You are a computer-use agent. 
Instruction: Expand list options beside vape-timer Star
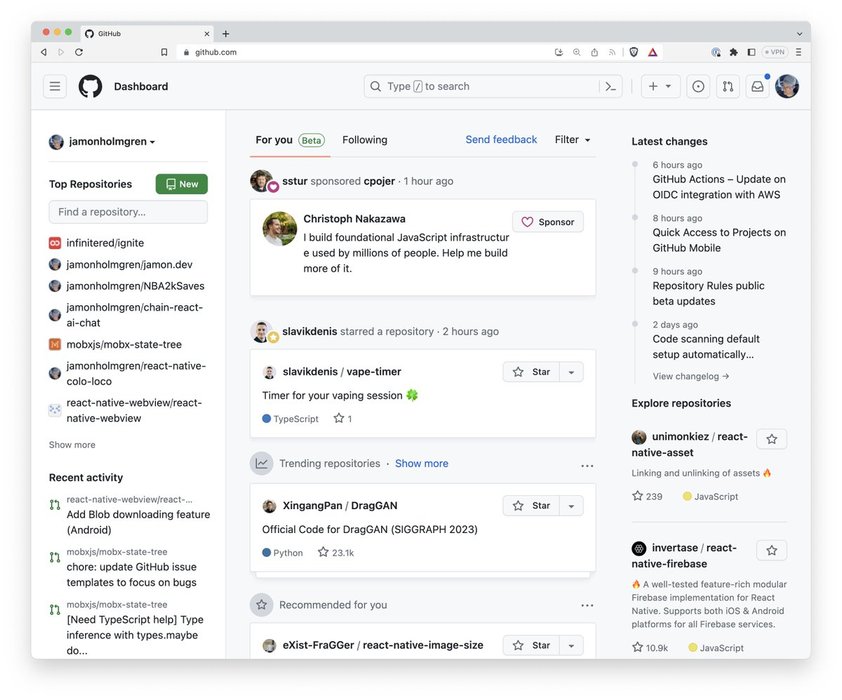coord(571,371)
